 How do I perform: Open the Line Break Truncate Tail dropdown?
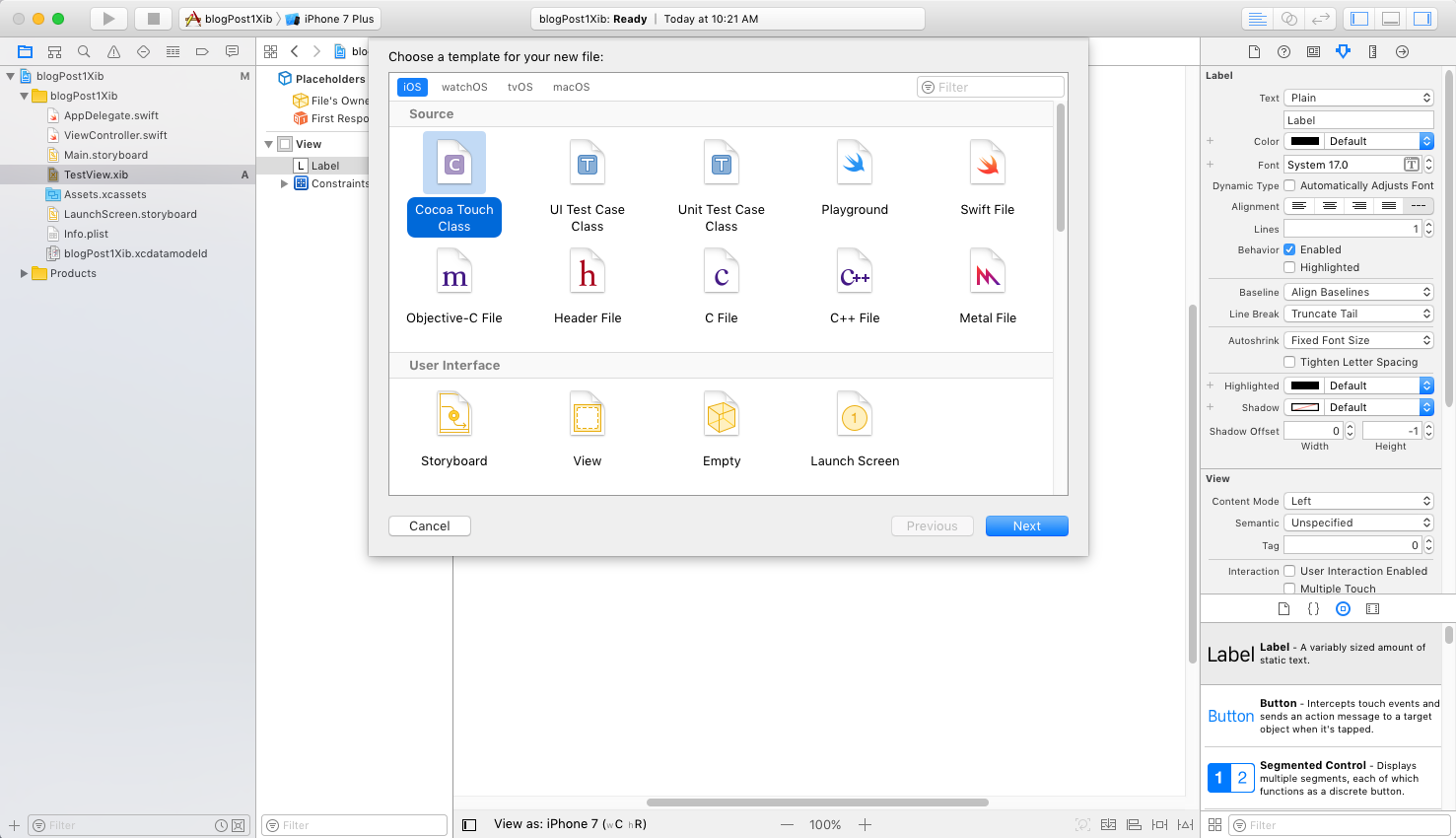tap(1358, 313)
